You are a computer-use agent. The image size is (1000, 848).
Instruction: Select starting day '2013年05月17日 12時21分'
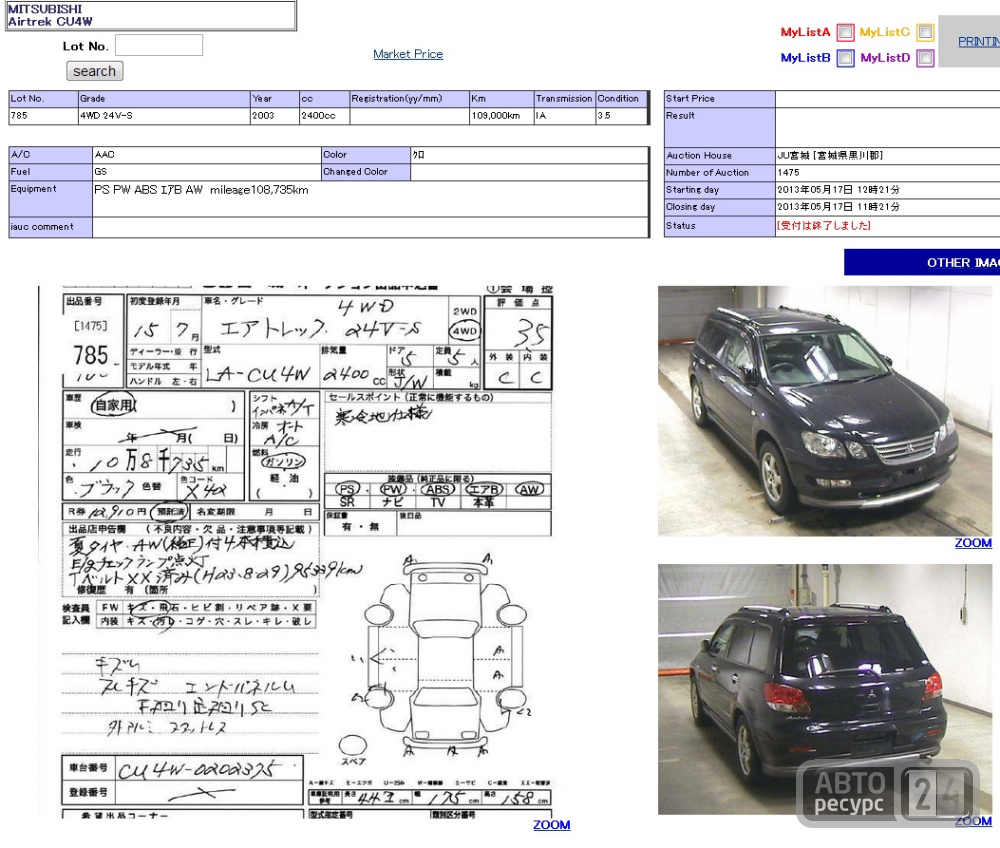[x=838, y=189]
